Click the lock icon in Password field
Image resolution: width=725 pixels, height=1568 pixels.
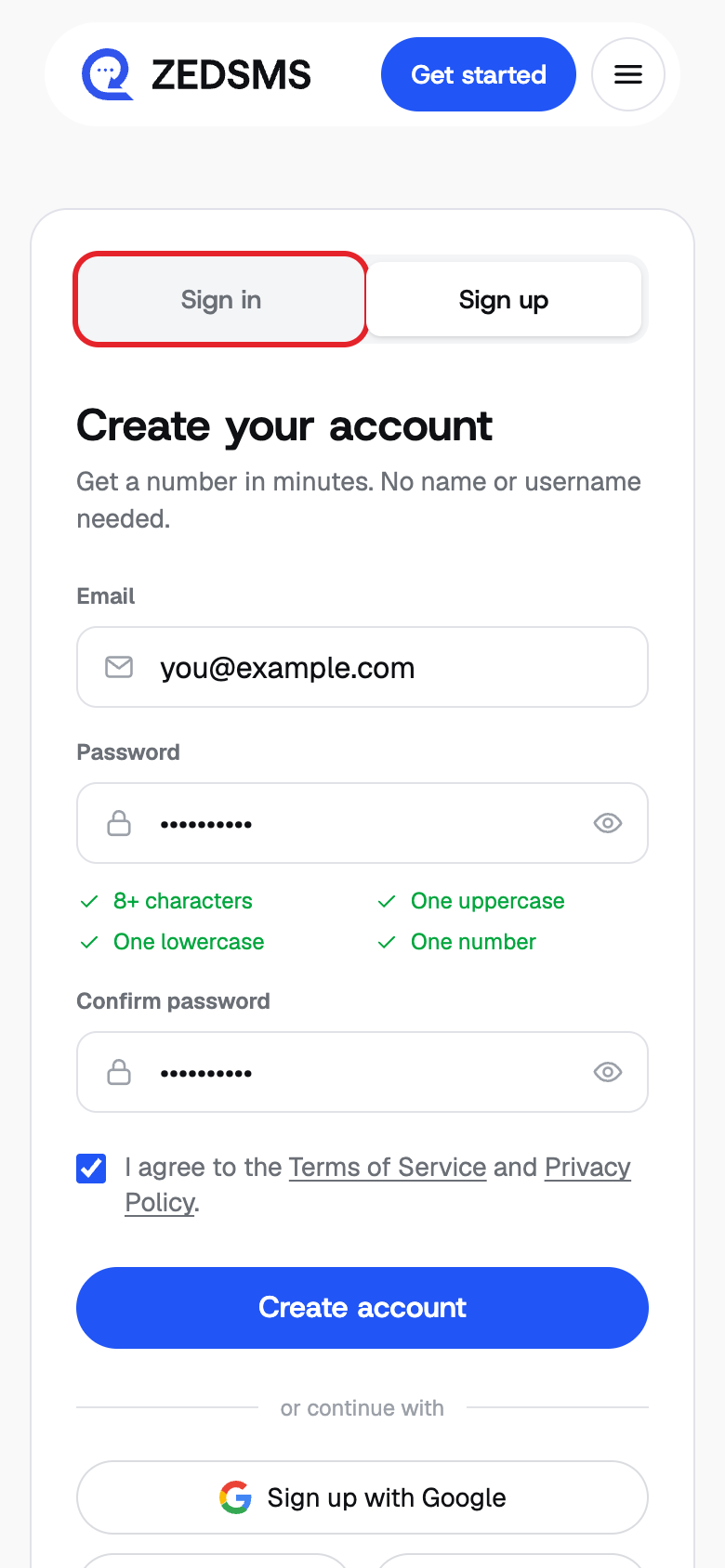tap(119, 823)
